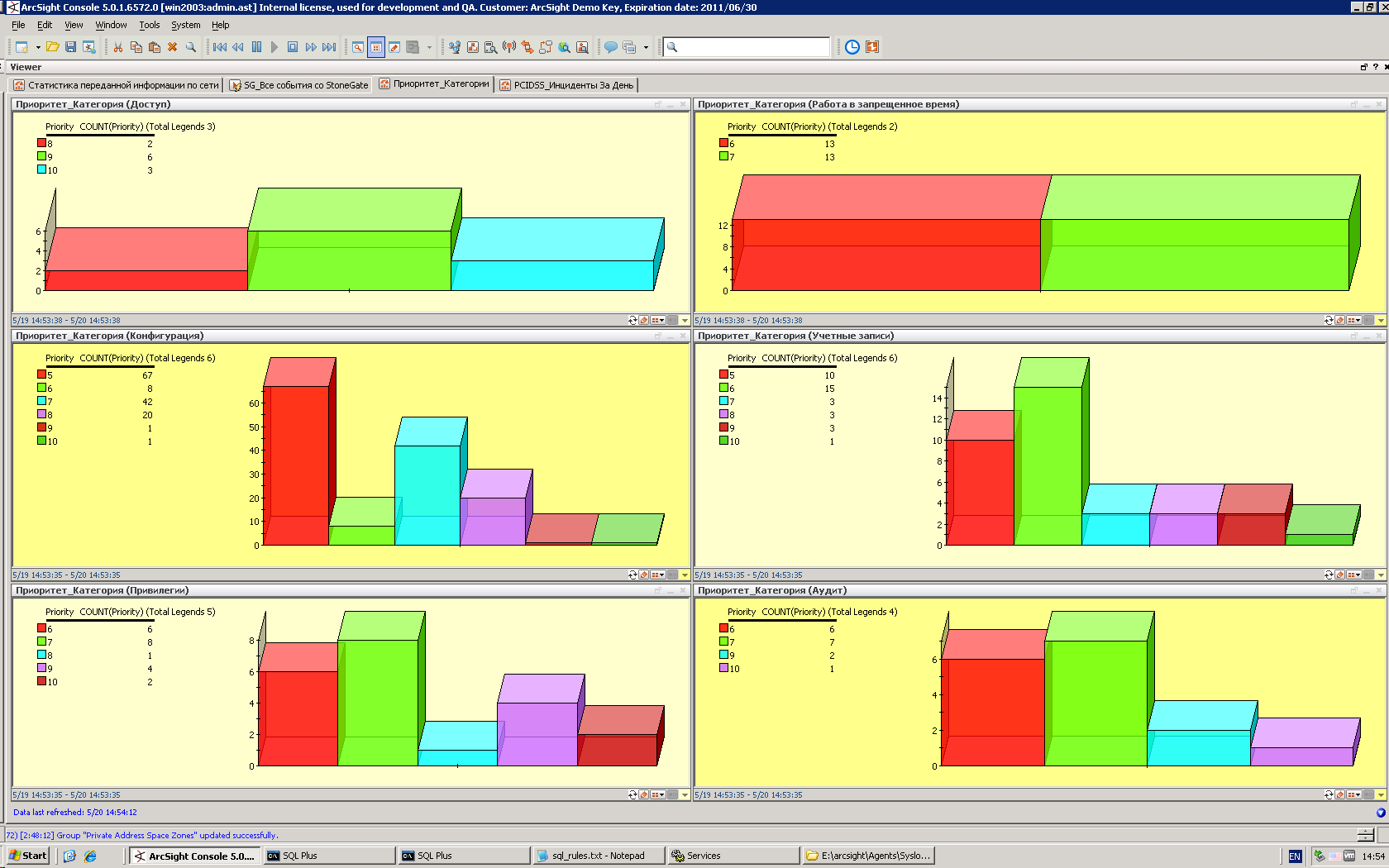Click the Open folder icon in toolbar
Image resolution: width=1389 pixels, height=868 pixels.
(x=52, y=47)
